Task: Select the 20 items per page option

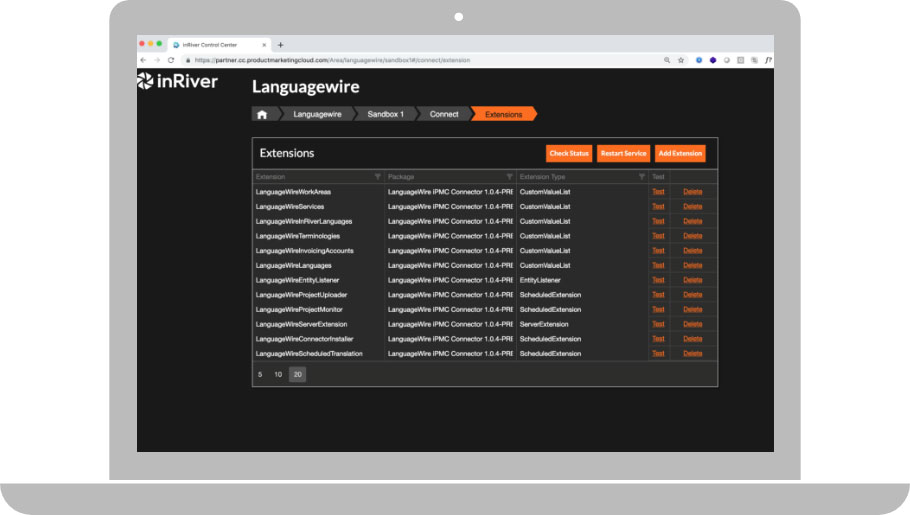Action: 297,374
